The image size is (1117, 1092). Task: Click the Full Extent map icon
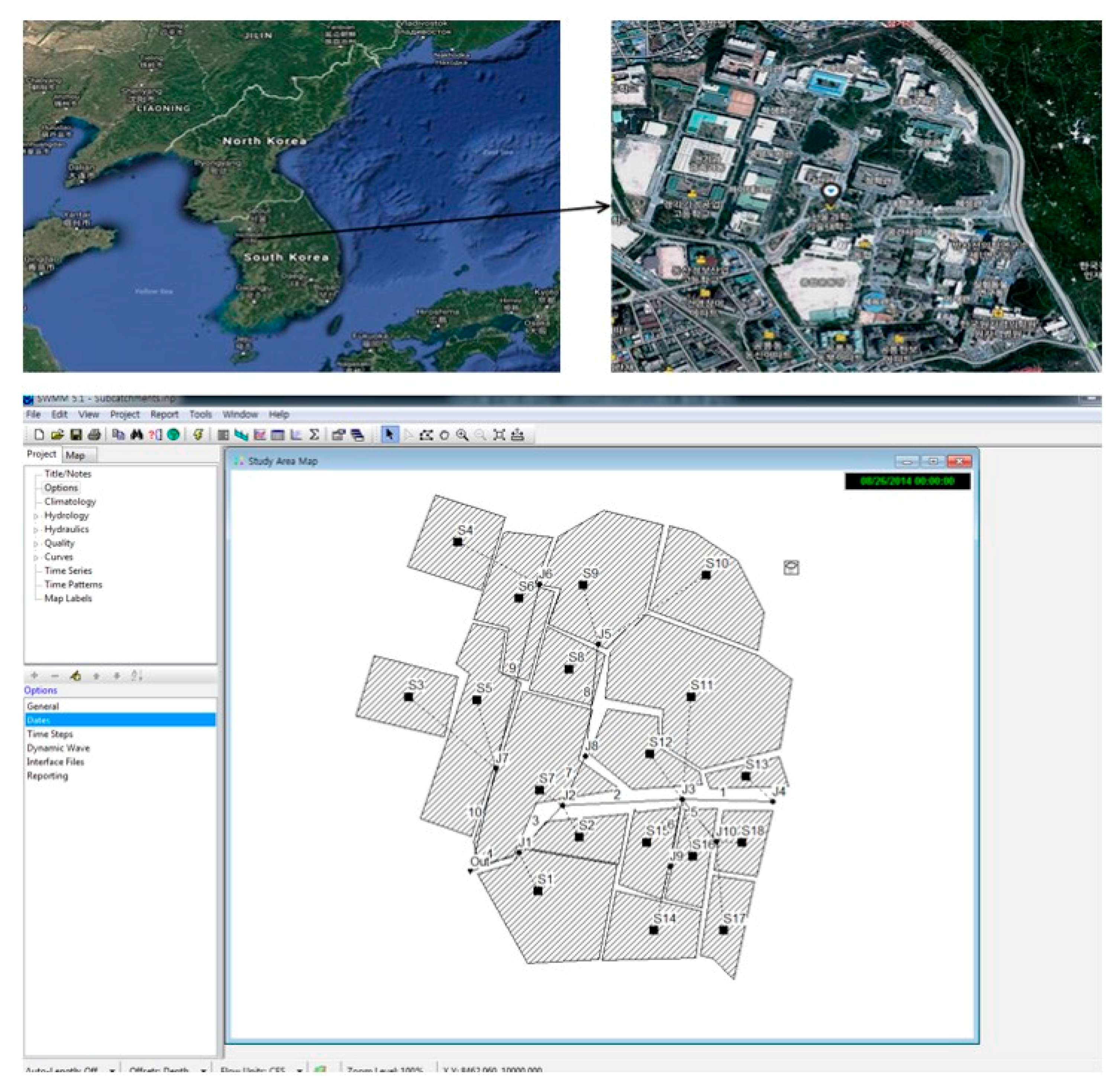point(499,435)
